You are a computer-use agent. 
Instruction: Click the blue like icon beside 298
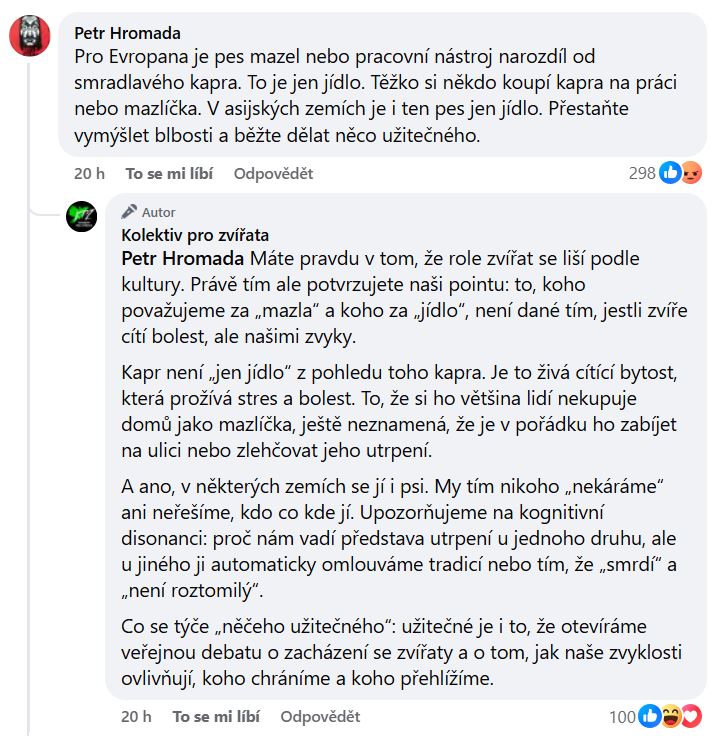tap(671, 173)
